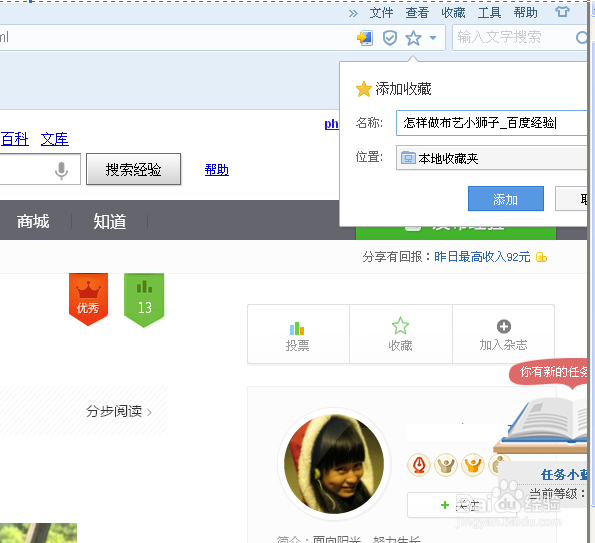Click the article photo thumbnail at bottom left
The height and width of the screenshot is (543, 595).
pos(38,533)
